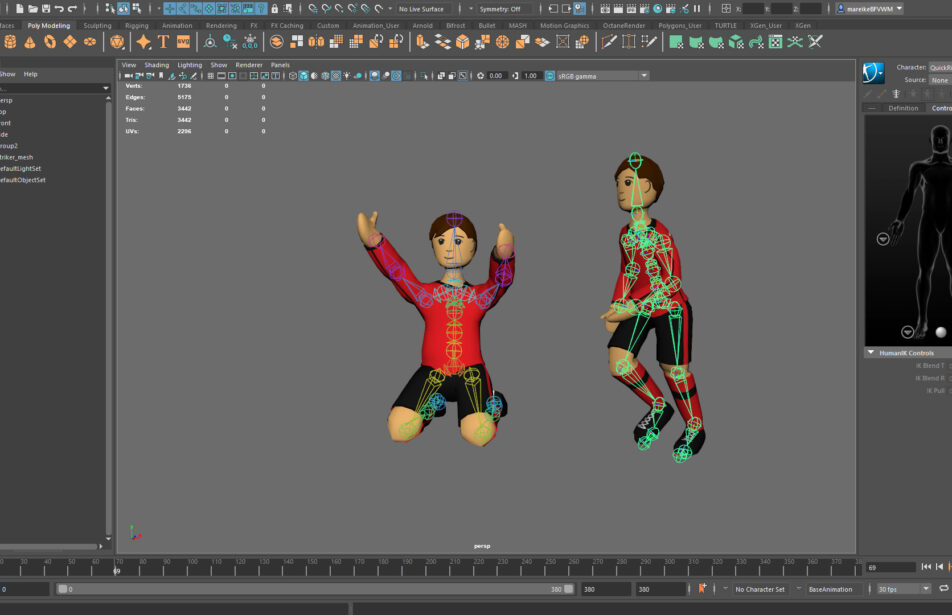Toggle the playback loop button
Image resolution: width=952 pixels, height=615 pixels.
coord(944,589)
